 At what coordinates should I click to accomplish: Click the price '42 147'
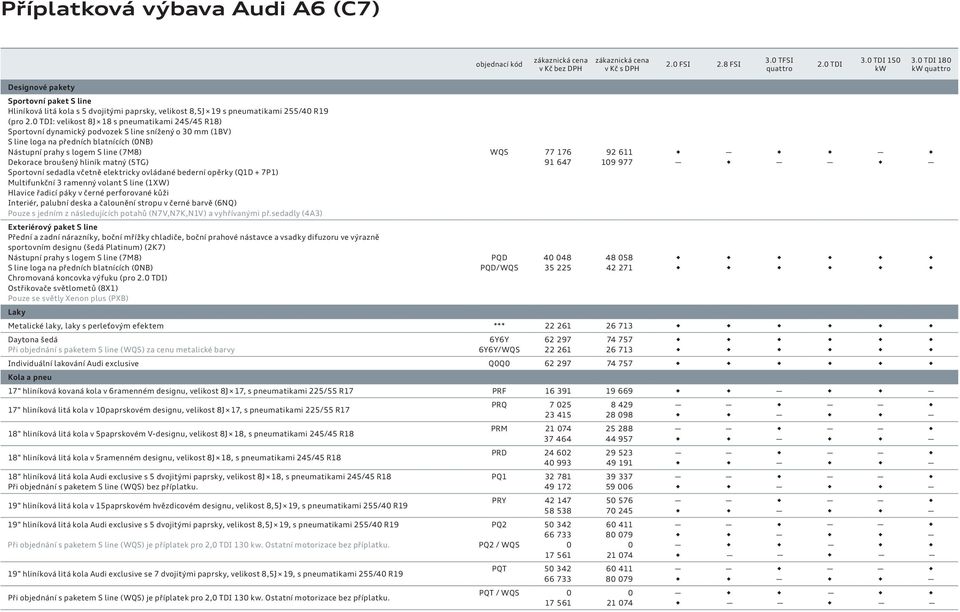click(558, 501)
